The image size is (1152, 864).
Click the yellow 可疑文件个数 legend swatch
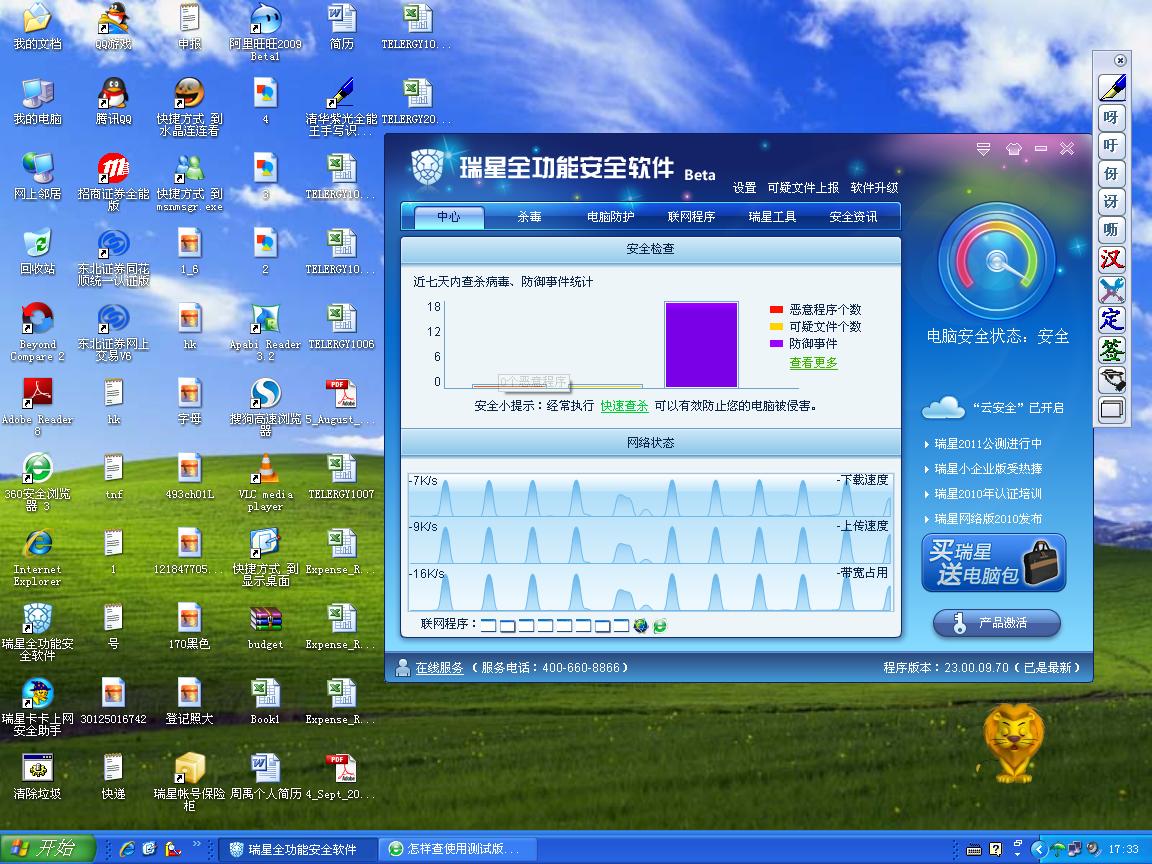click(776, 326)
